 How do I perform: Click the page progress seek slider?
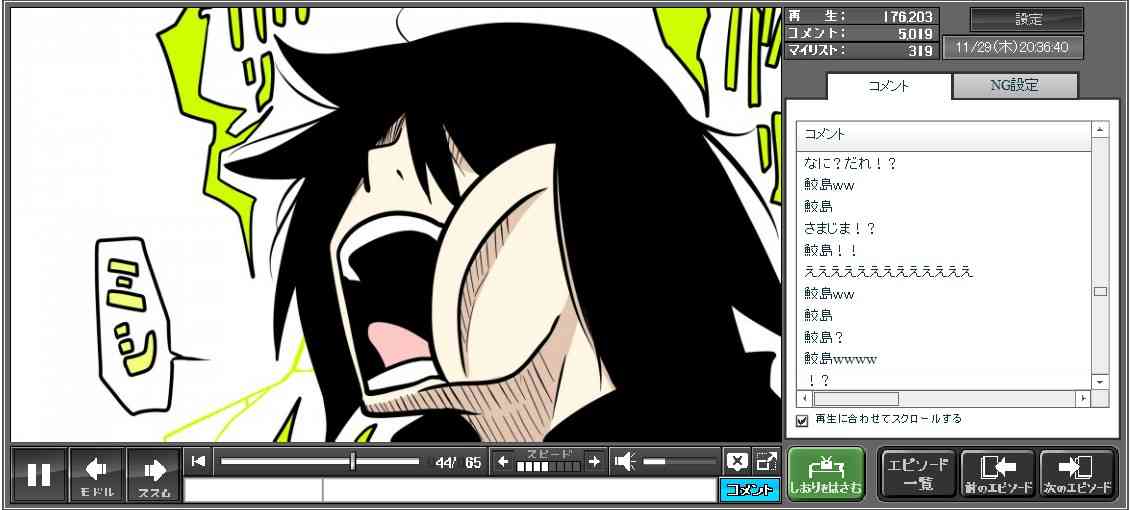tap(319, 461)
